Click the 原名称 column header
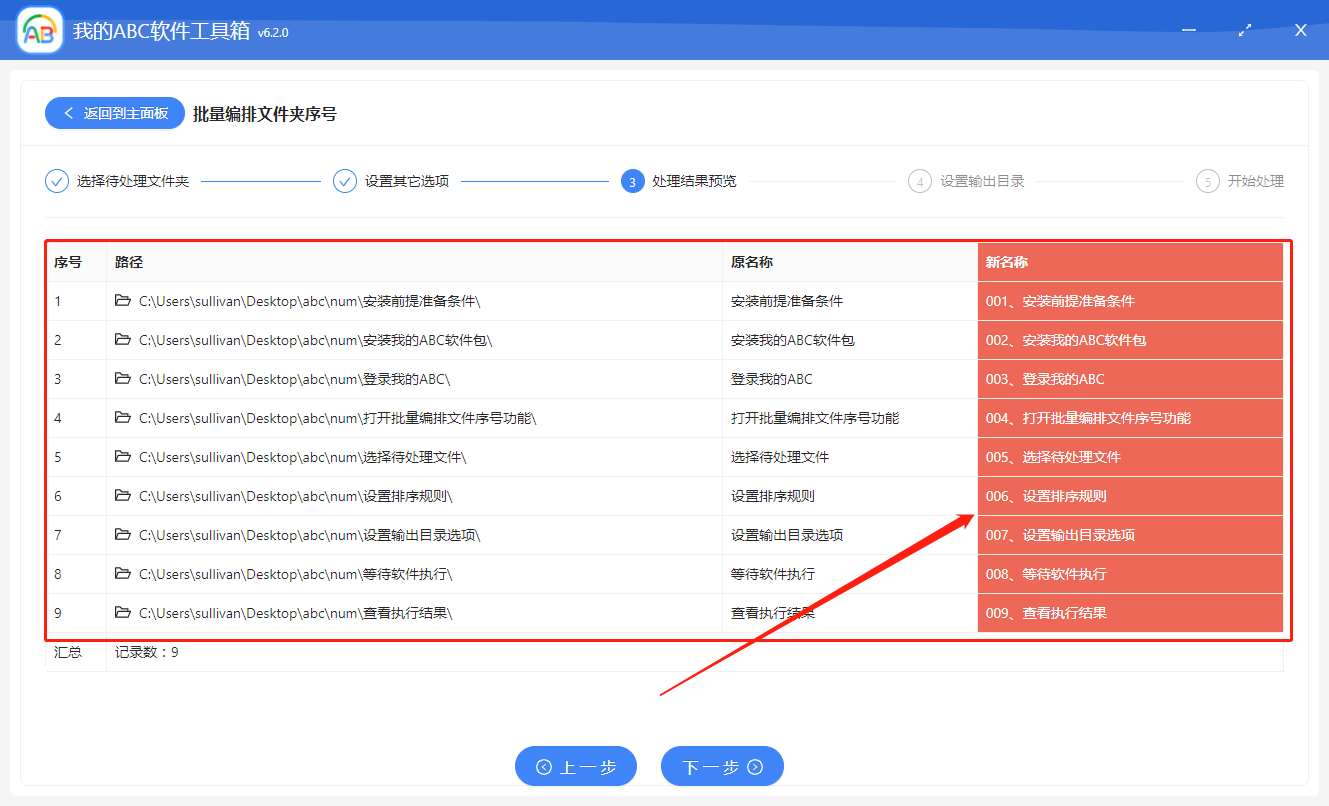The height and width of the screenshot is (806, 1329). pyautogui.click(x=752, y=261)
